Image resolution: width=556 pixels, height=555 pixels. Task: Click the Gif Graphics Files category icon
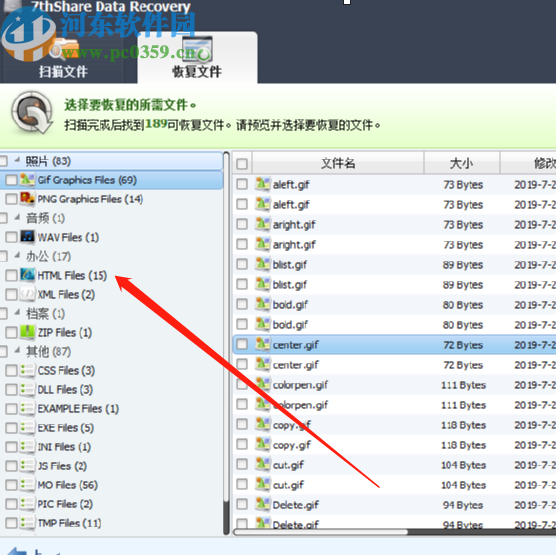pos(27,180)
